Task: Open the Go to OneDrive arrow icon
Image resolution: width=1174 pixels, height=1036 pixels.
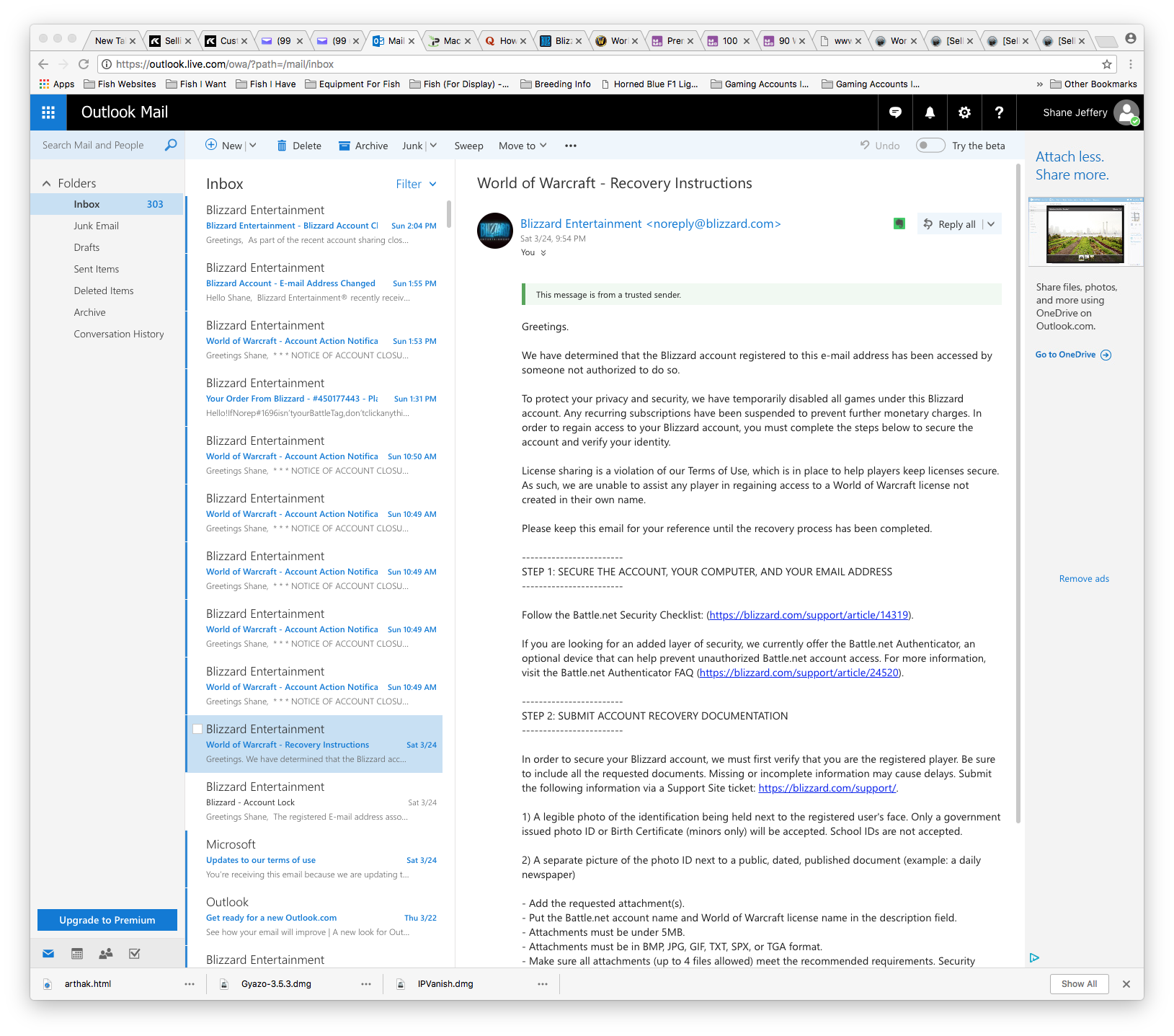Action: [1106, 355]
